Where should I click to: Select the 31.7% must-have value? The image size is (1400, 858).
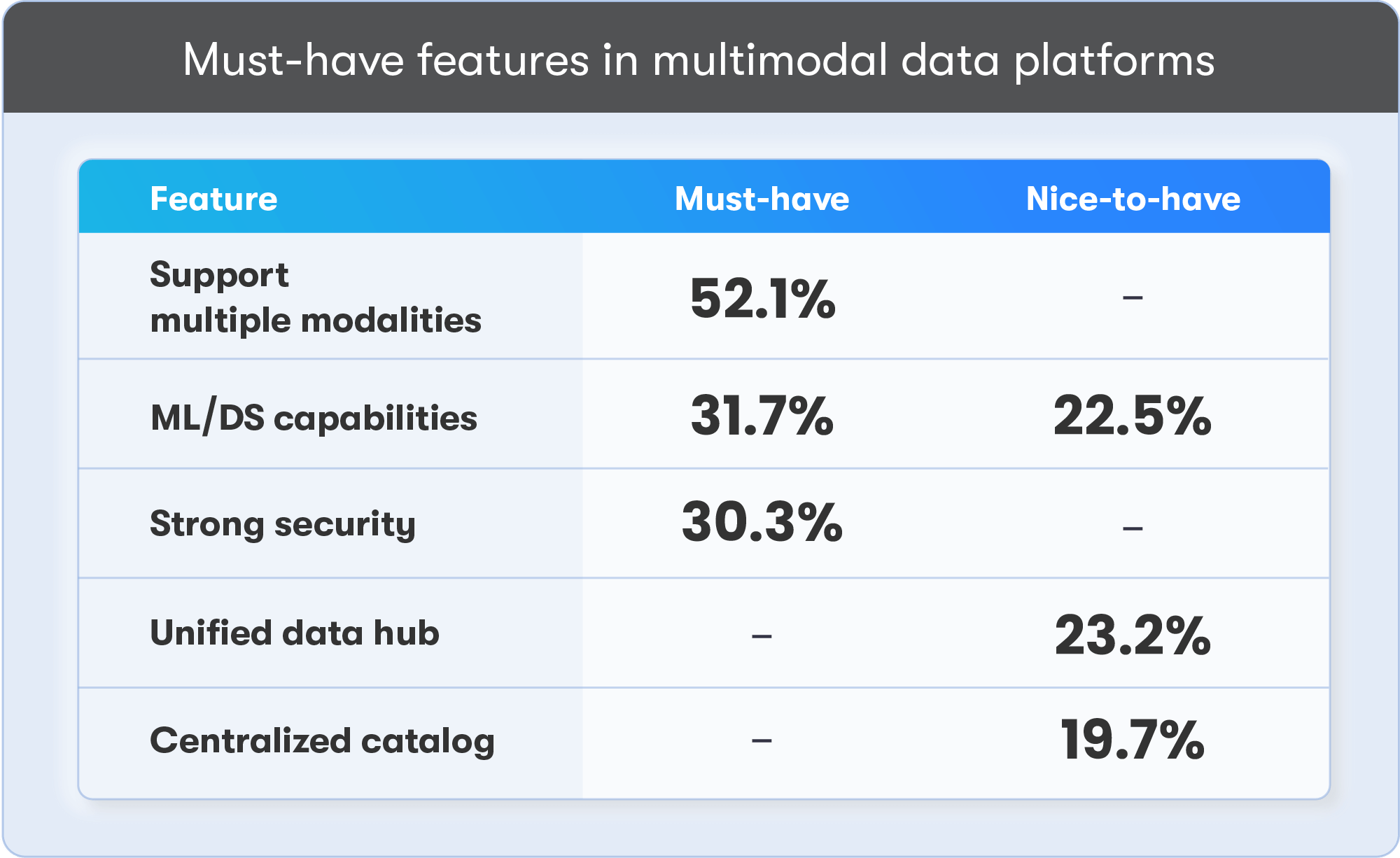click(x=762, y=416)
